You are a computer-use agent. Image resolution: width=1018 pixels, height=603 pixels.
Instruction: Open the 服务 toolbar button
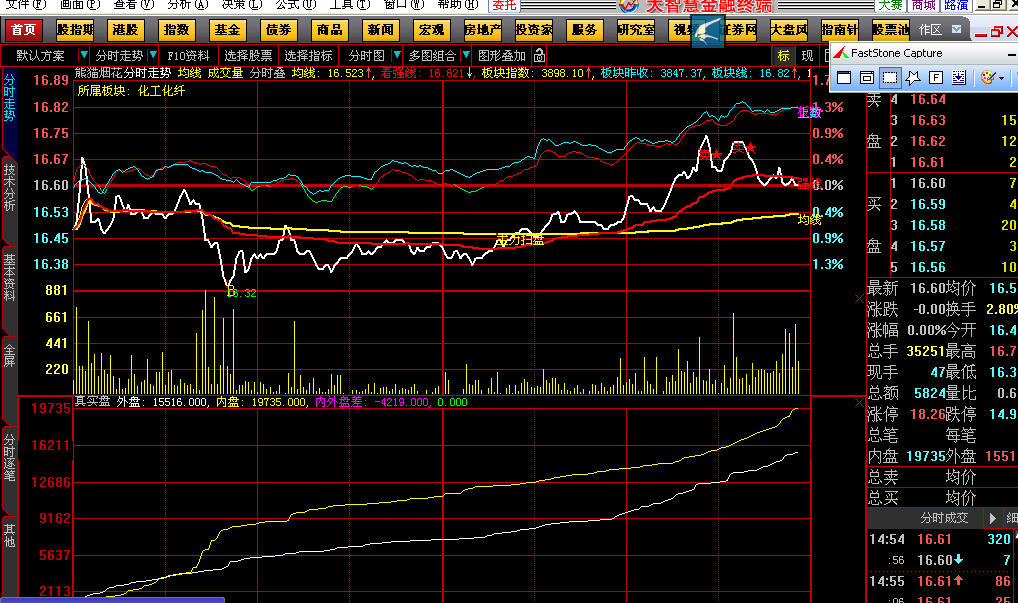(x=584, y=30)
